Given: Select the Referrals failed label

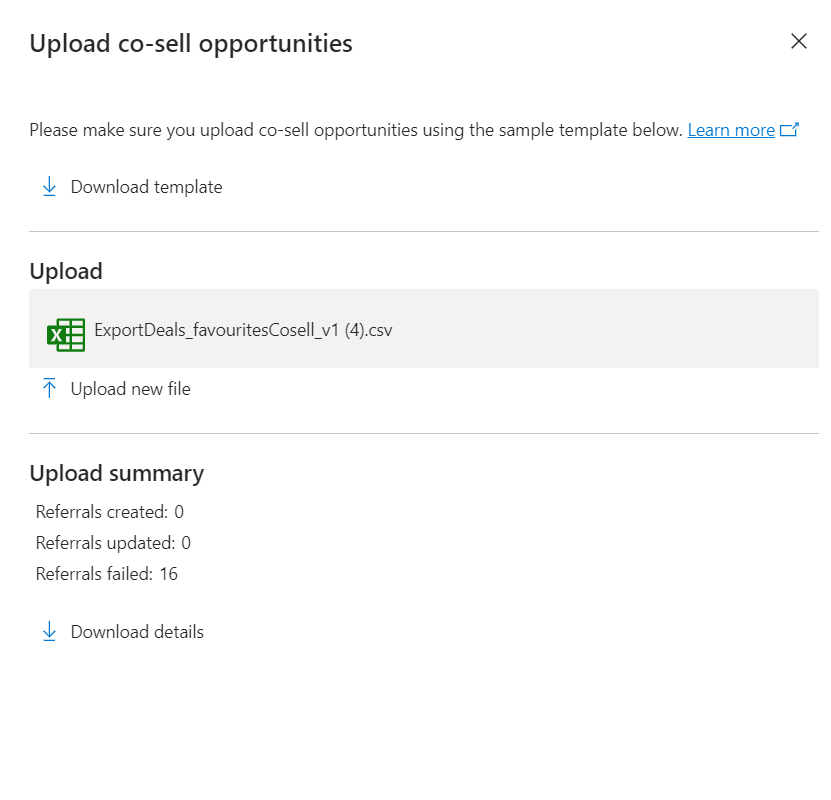Looking at the screenshot, I should 94,574.
